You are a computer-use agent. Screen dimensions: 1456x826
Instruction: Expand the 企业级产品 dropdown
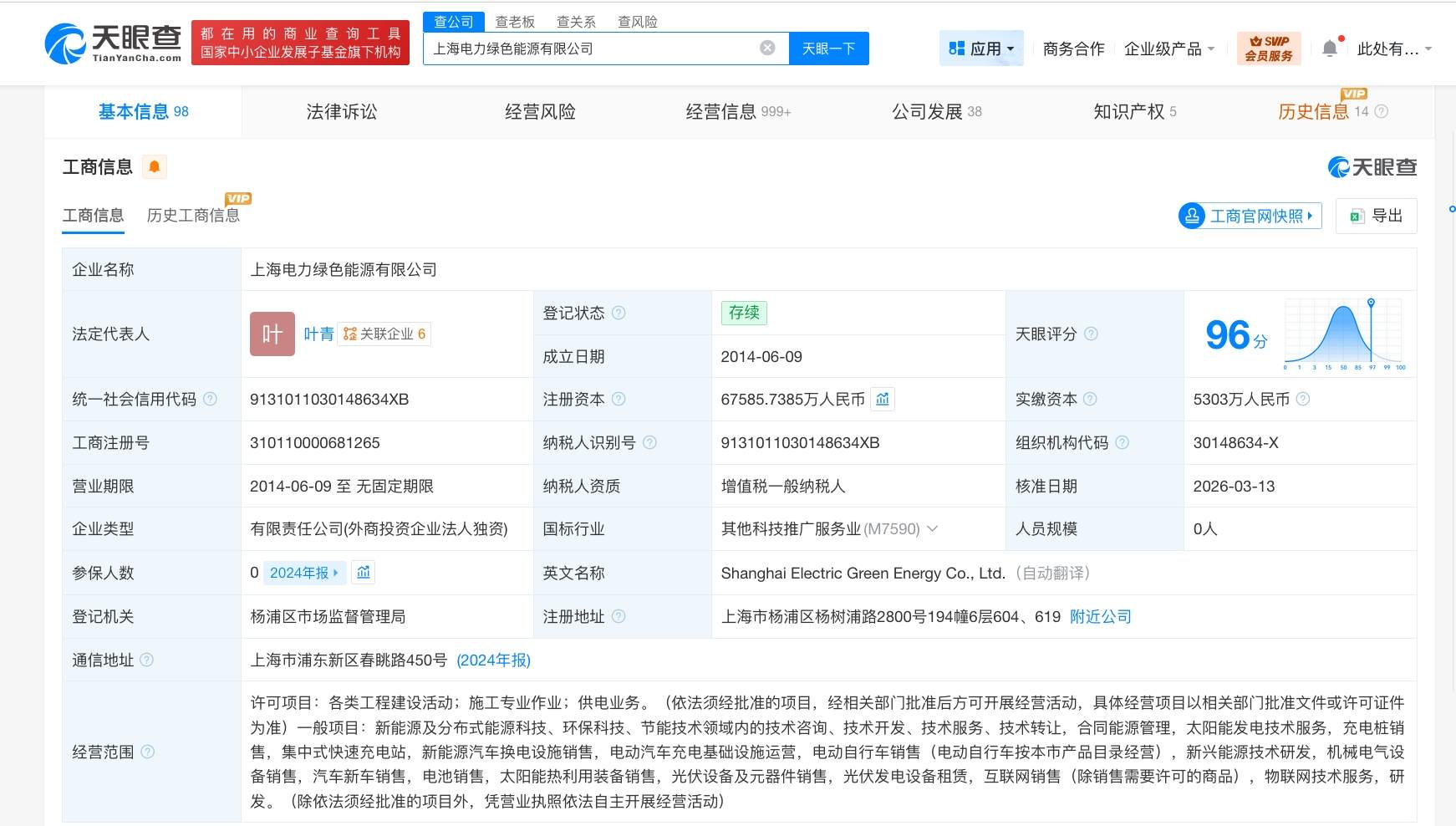1168,48
